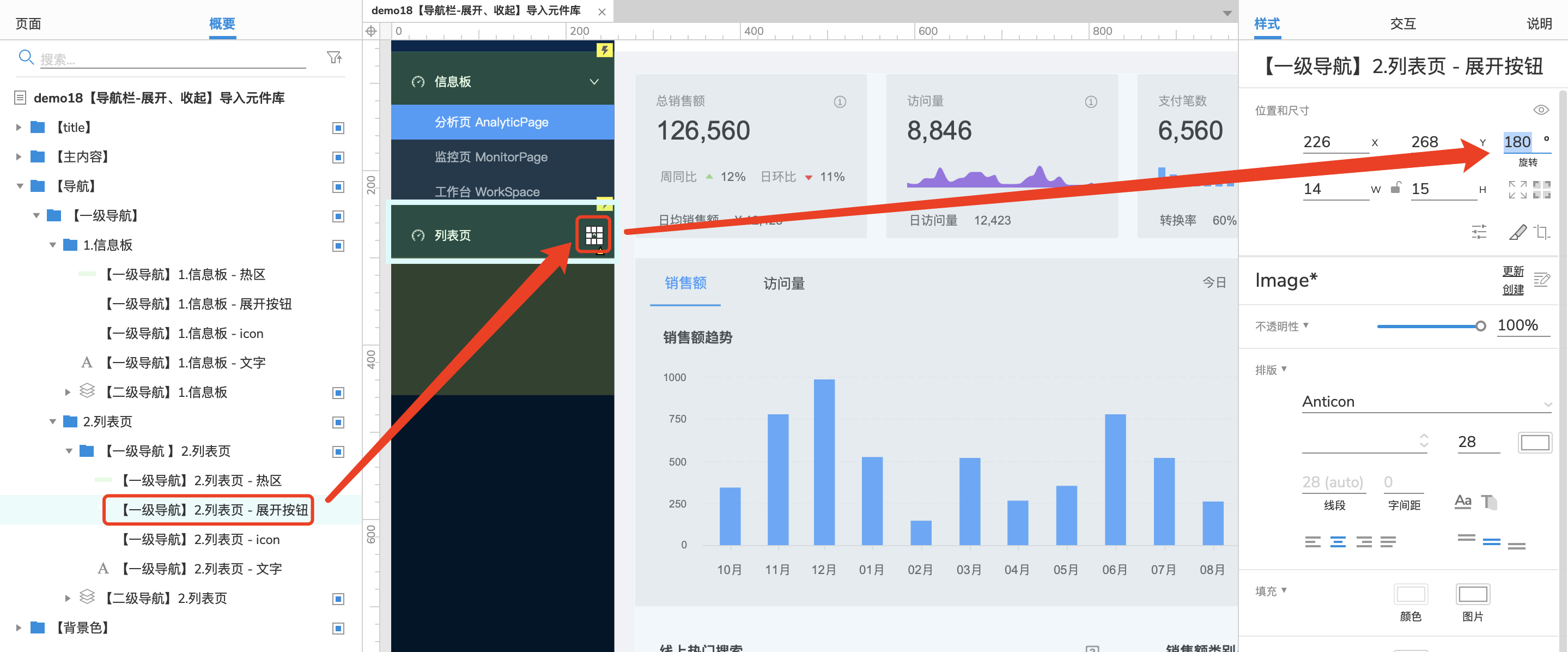
Task: Click the crop image icon
Action: click(x=1542, y=232)
